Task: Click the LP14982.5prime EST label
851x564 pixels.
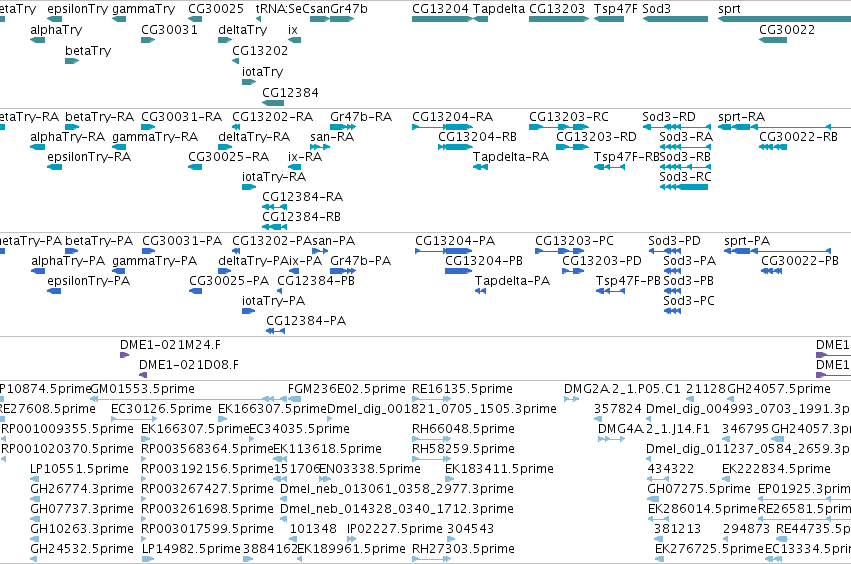Action: tap(191, 549)
